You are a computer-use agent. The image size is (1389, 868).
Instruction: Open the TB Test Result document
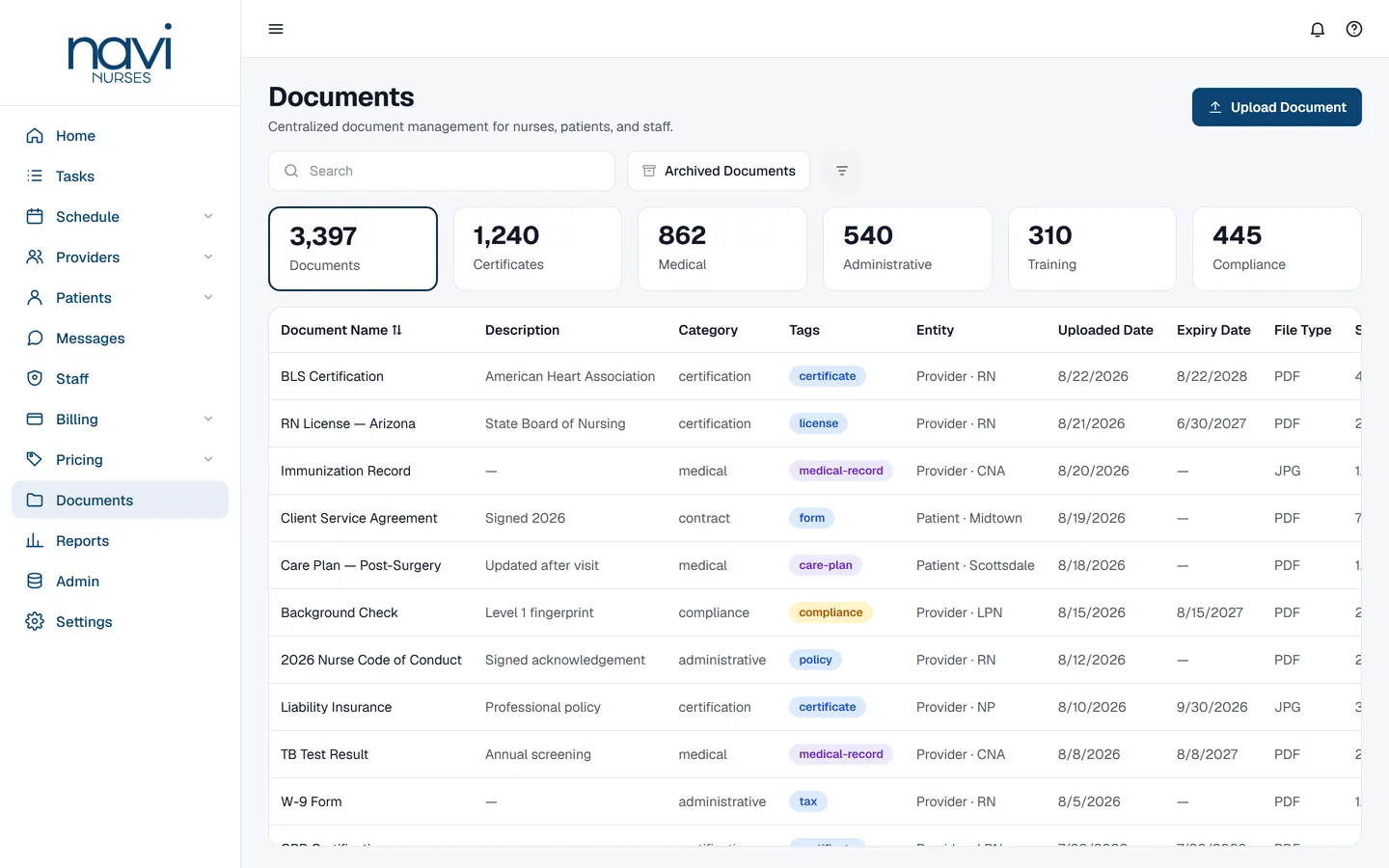[324, 754]
